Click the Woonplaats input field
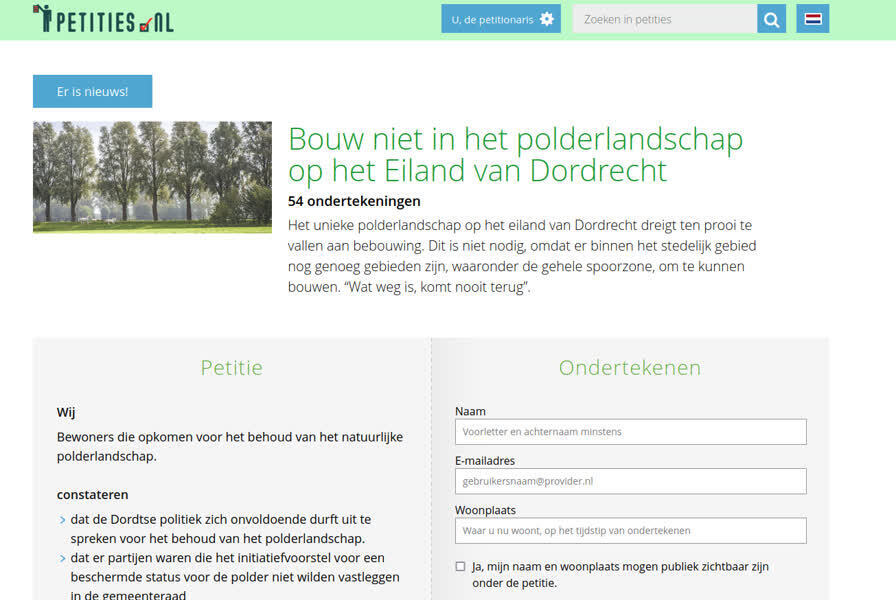Screen dimensions: 896x600 pyautogui.click(x=630, y=530)
